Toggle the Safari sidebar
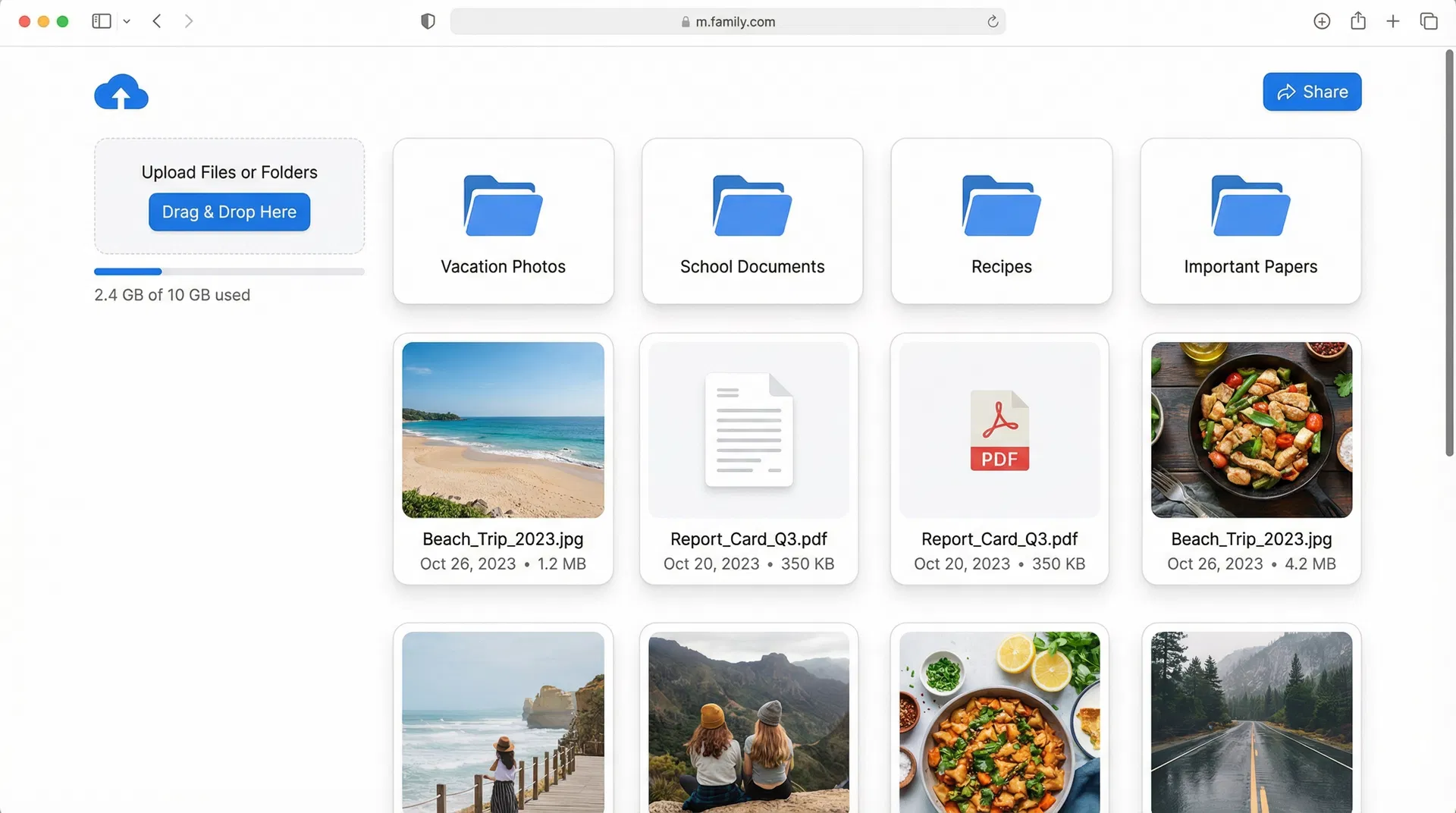 tap(101, 21)
